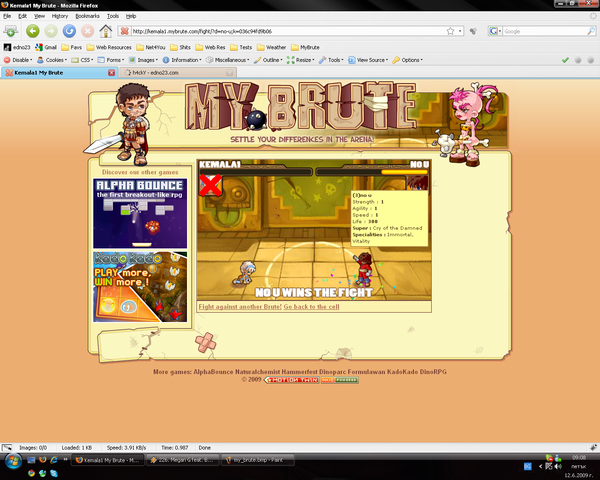The width and height of the screenshot is (600, 480).
Task: Expand the Disable dropdown in developer toolbar
Action: [18, 60]
